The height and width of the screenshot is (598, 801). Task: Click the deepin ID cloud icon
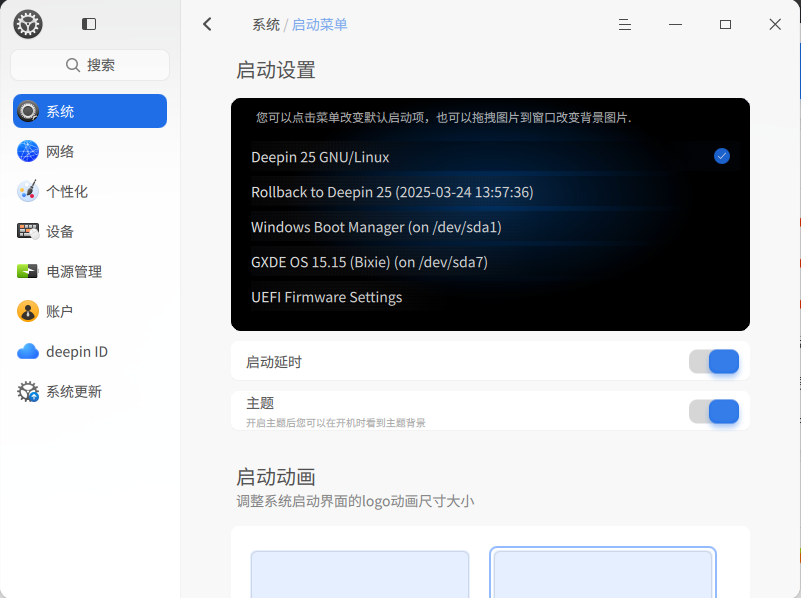[x=28, y=351]
